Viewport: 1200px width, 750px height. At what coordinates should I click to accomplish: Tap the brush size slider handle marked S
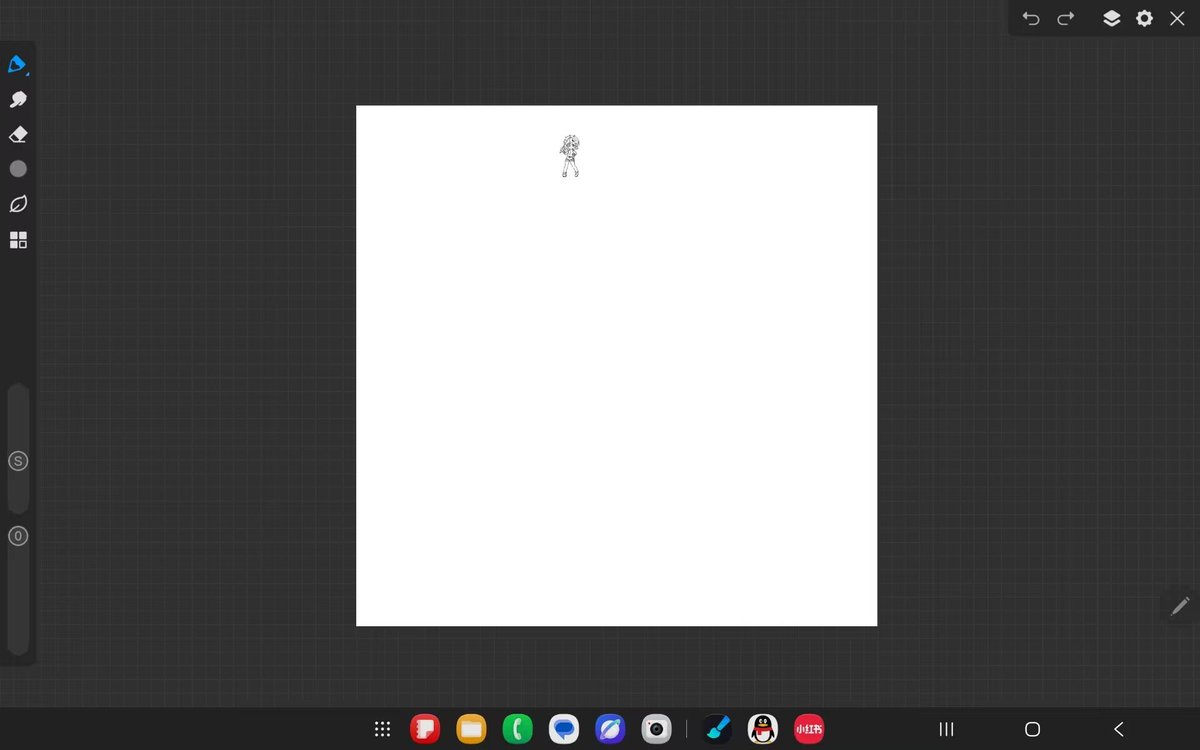(x=18, y=461)
